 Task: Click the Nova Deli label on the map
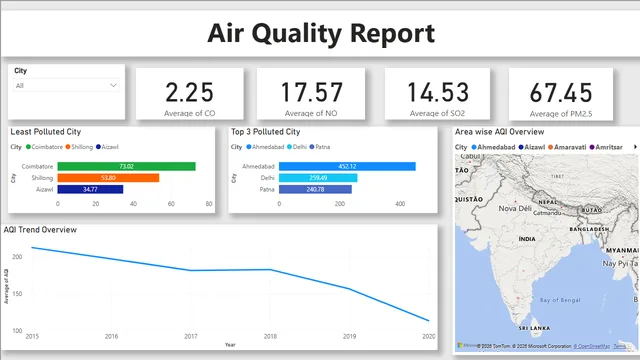coord(515,209)
